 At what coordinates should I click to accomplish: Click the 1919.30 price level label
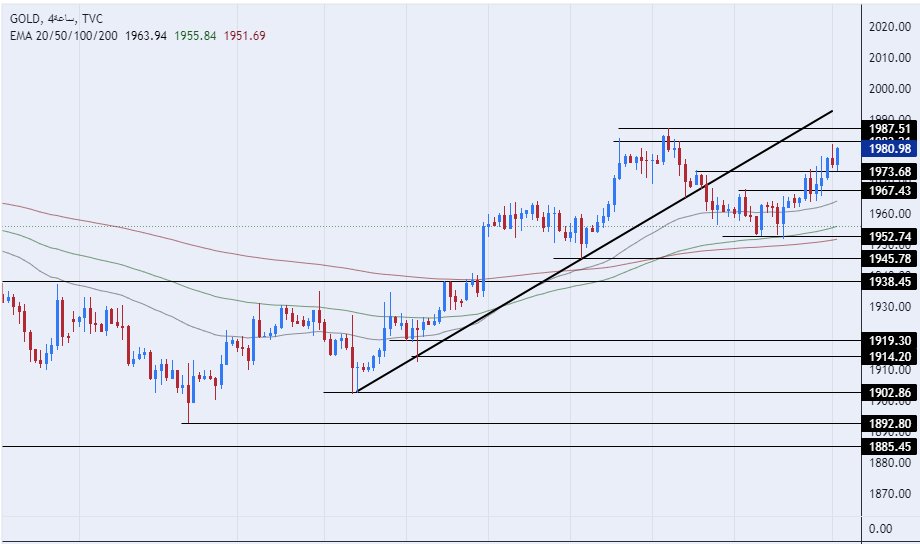(x=888, y=340)
